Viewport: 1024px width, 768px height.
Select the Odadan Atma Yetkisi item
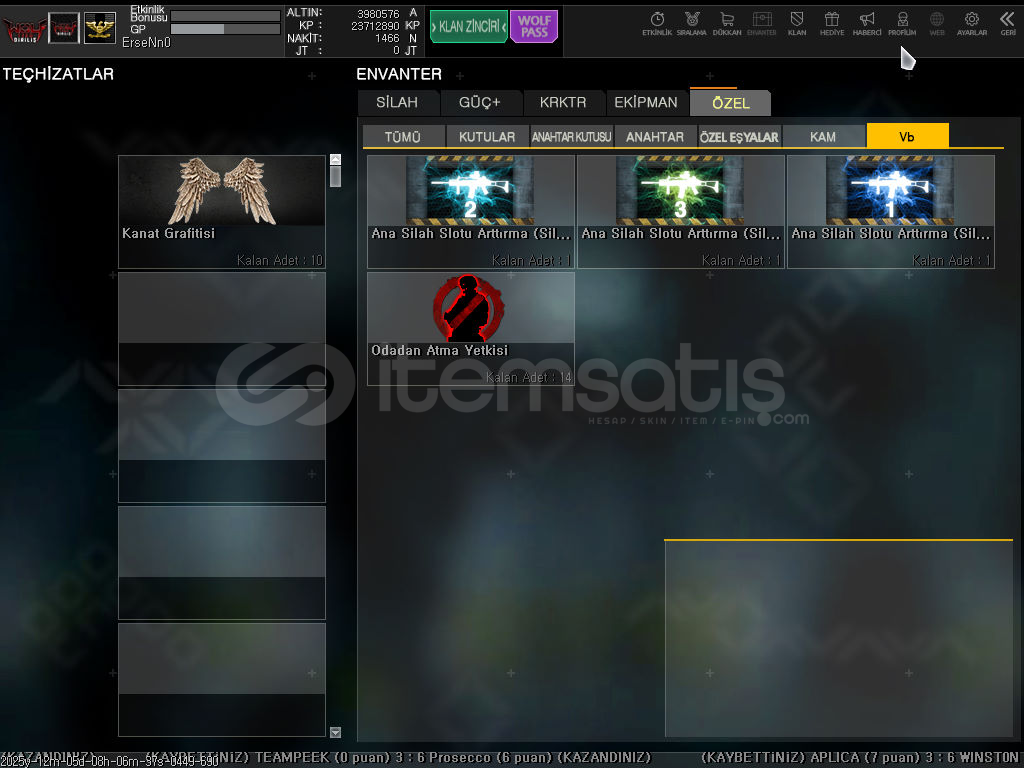tap(470, 328)
